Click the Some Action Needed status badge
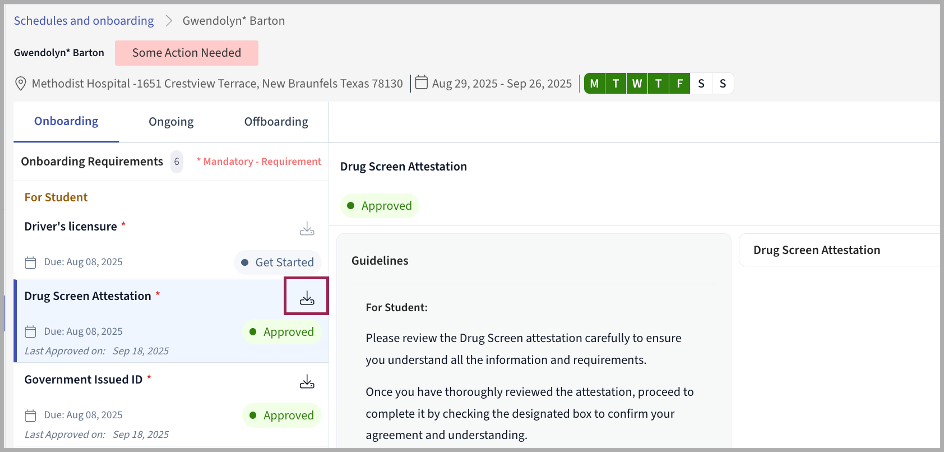Viewport: 944px width, 452px height. point(186,53)
